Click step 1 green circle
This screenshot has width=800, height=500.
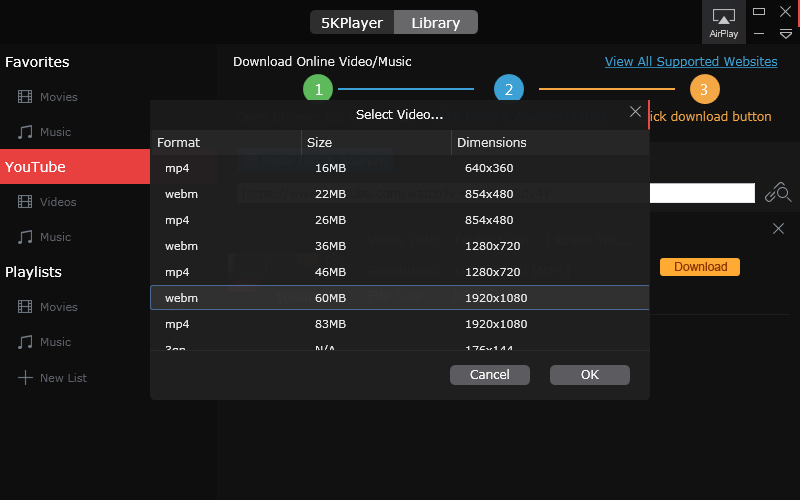point(318,89)
